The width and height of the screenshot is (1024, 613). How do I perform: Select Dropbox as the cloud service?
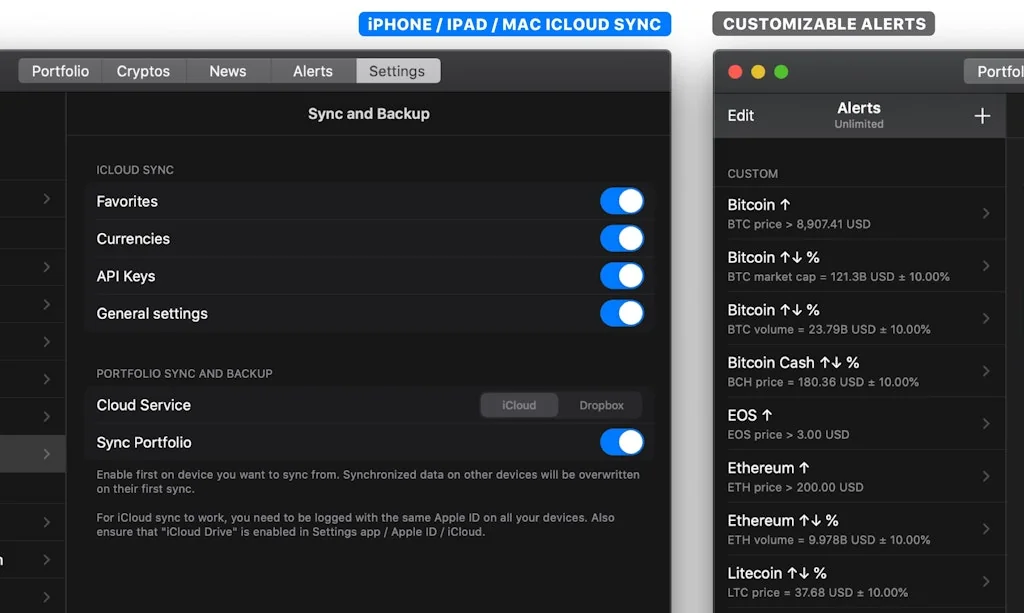600,405
